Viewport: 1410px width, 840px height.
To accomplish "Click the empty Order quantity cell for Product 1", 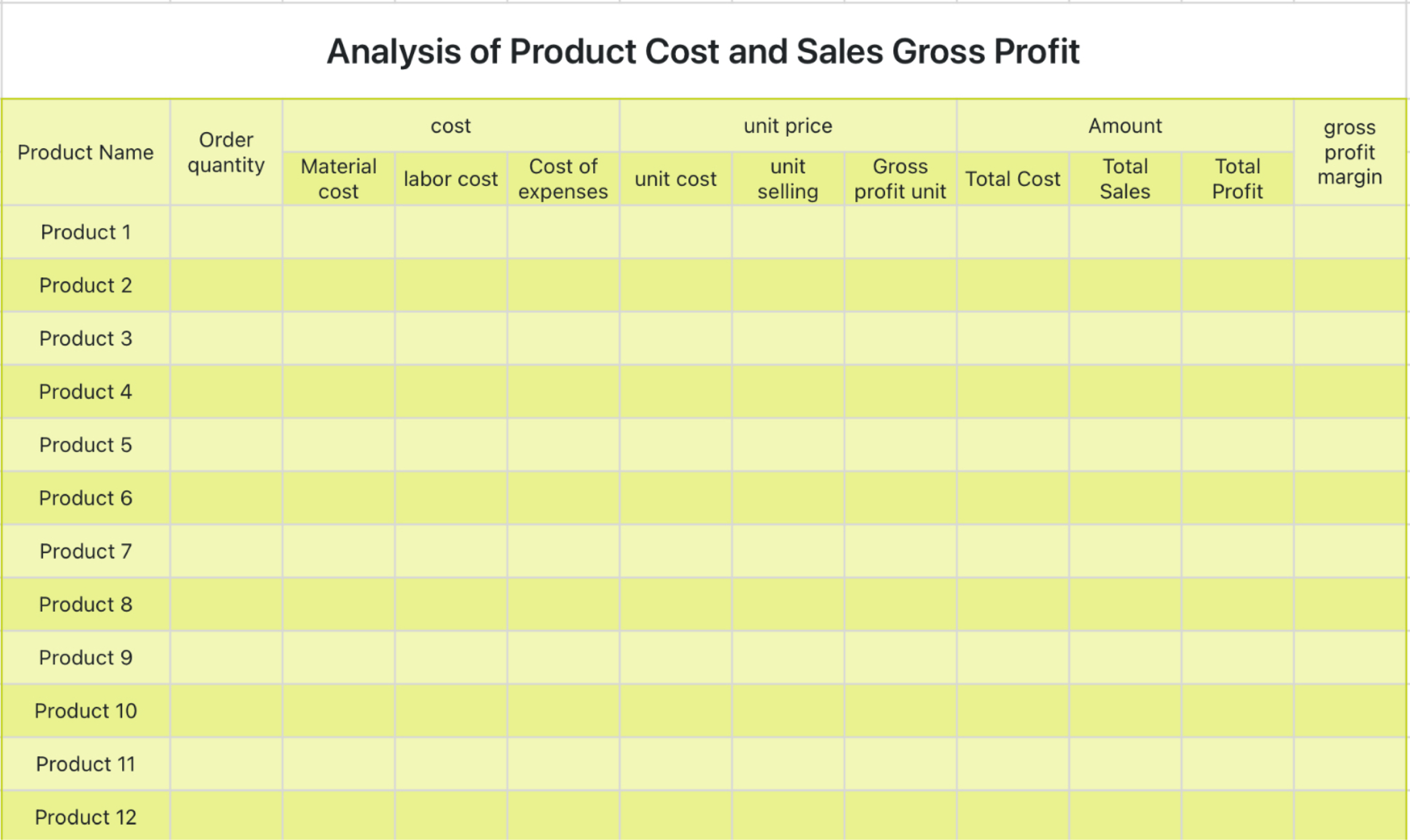I will coord(226,232).
